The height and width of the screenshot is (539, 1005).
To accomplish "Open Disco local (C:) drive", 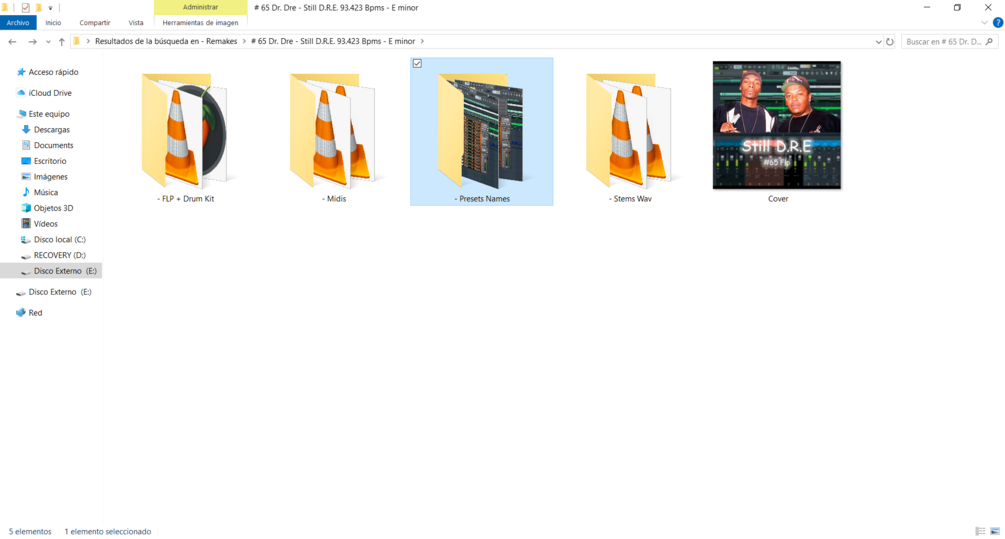I will coord(60,239).
